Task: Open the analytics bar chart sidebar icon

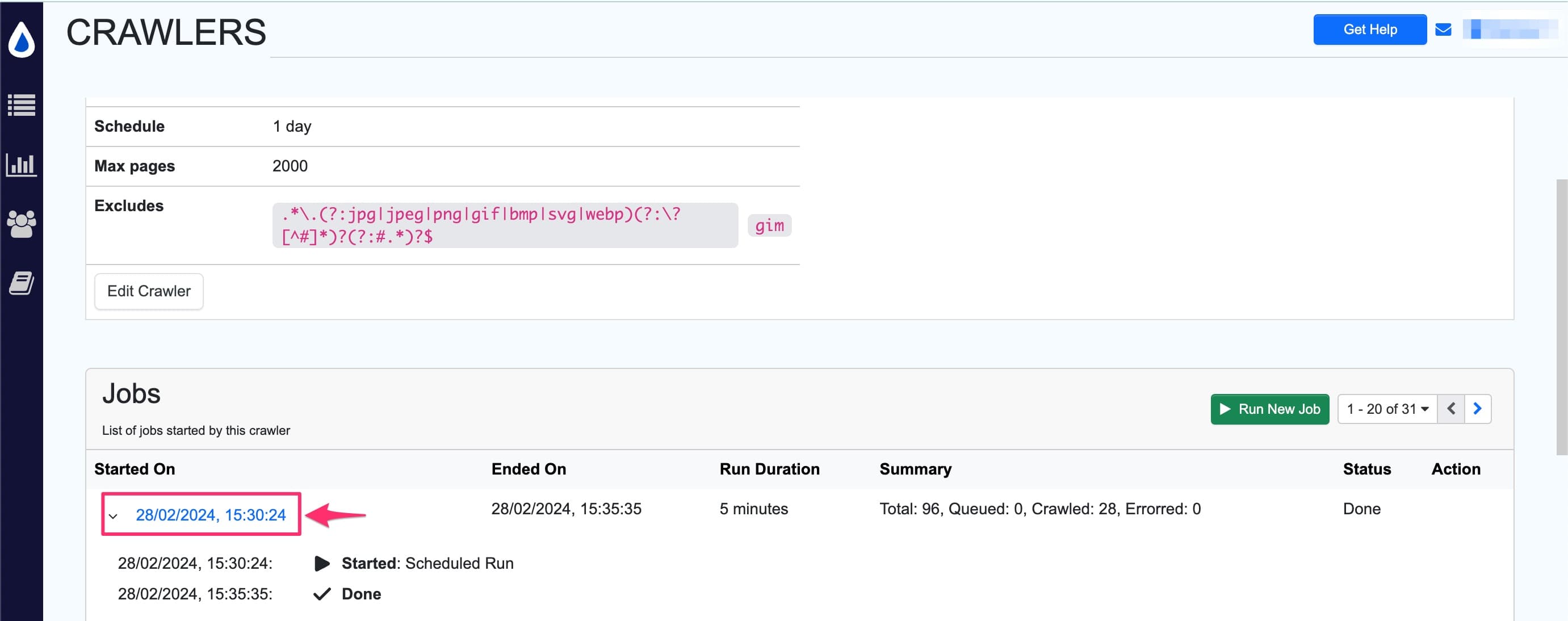Action: (x=22, y=165)
